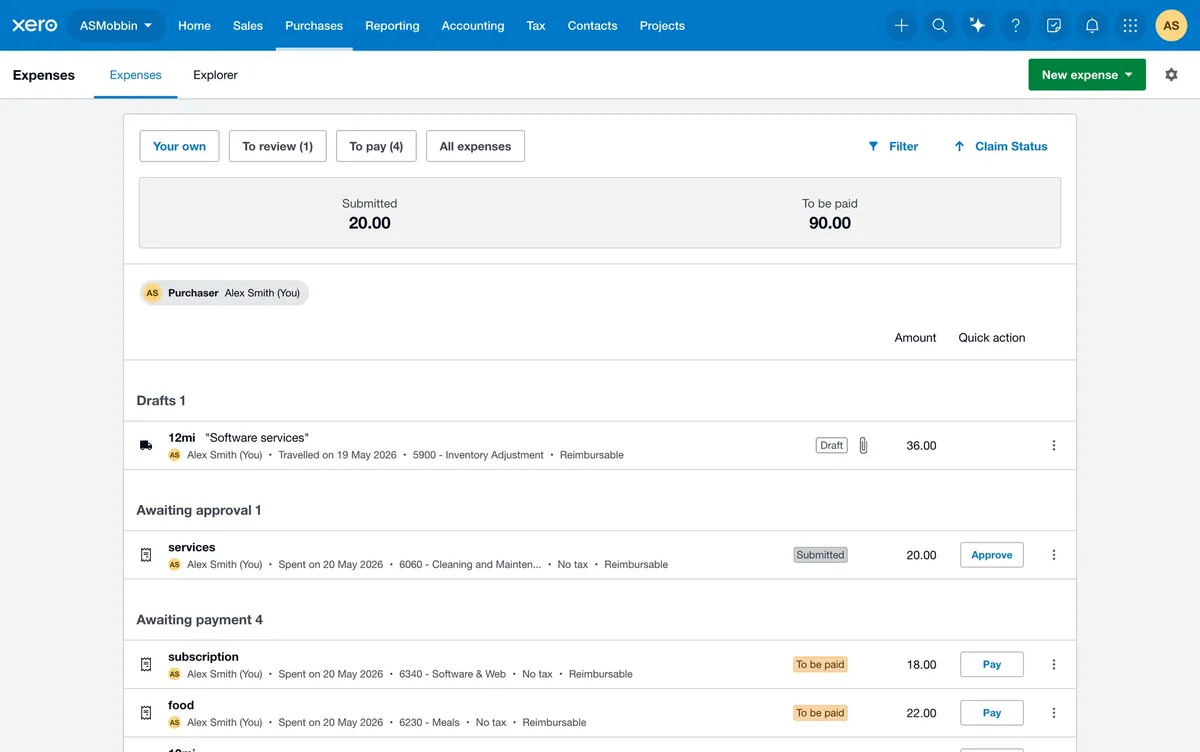
Task: Approve the services expense
Action: [x=992, y=555]
